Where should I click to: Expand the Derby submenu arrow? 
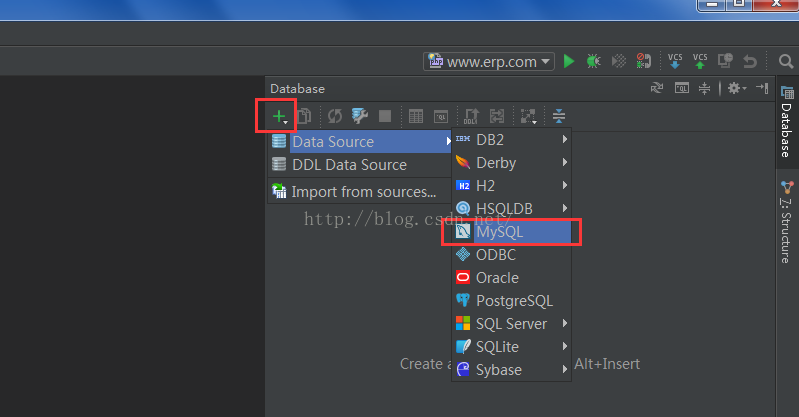(565, 162)
